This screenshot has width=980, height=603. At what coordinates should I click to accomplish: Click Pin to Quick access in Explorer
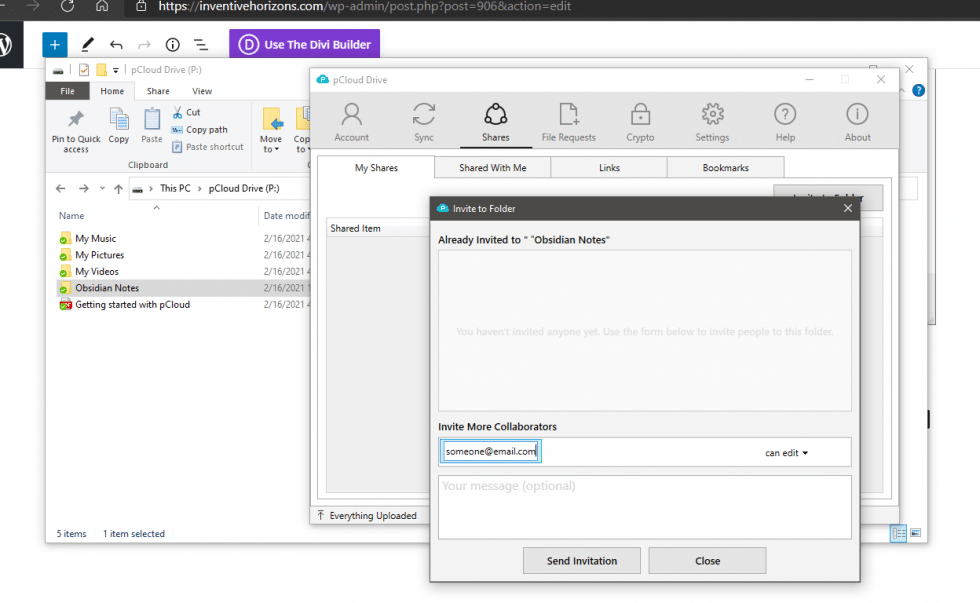pos(76,132)
